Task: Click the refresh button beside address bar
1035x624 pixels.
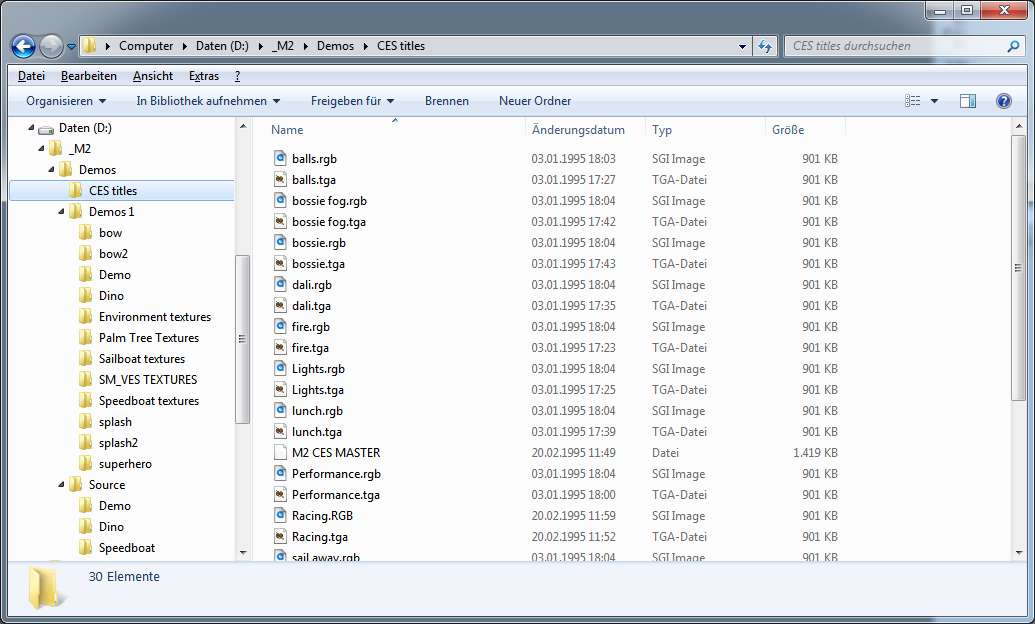Action: 765,46
